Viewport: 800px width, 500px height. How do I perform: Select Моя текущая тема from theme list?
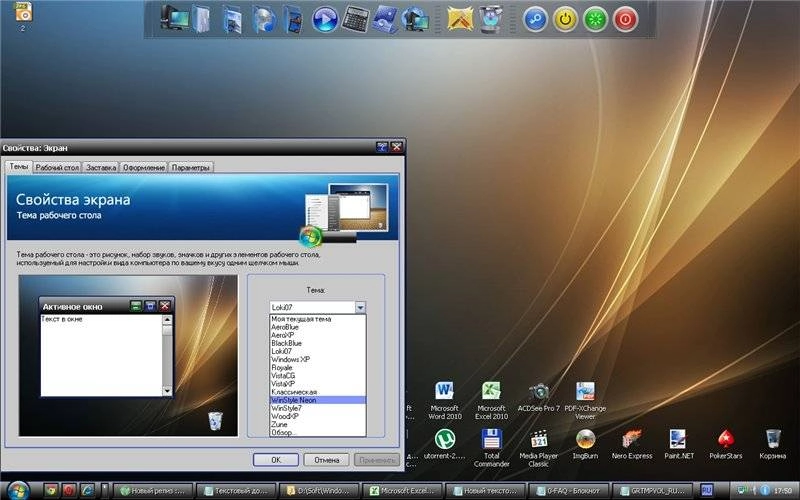click(x=317, y=319)
